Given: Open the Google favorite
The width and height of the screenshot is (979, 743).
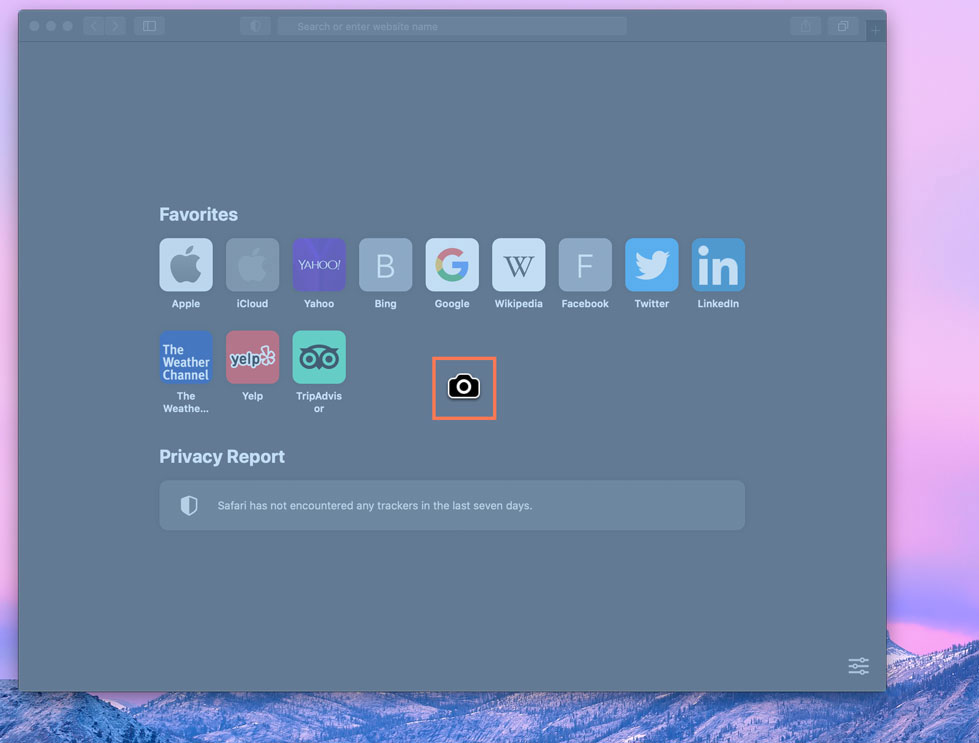Looking at the screenshot, I should click(x=451, y=264).
